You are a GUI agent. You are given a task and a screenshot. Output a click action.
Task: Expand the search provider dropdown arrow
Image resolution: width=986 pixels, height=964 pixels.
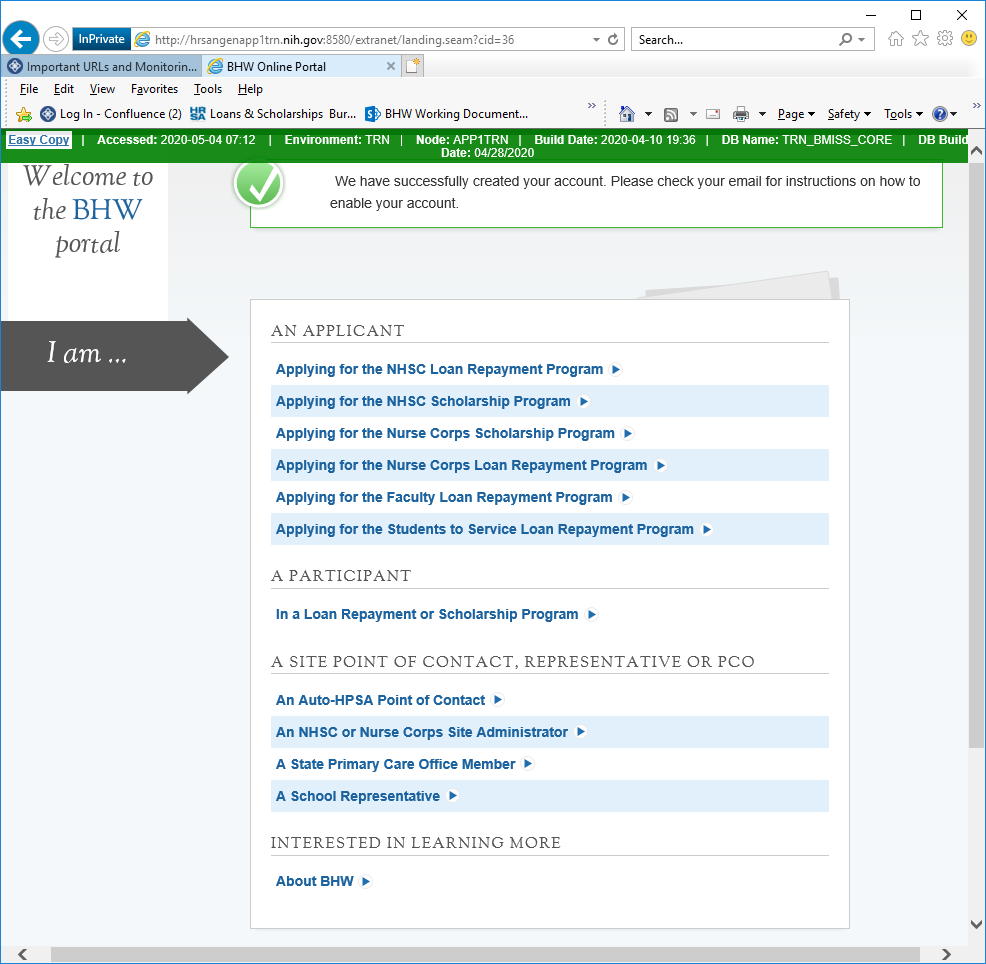click(862, 40)
